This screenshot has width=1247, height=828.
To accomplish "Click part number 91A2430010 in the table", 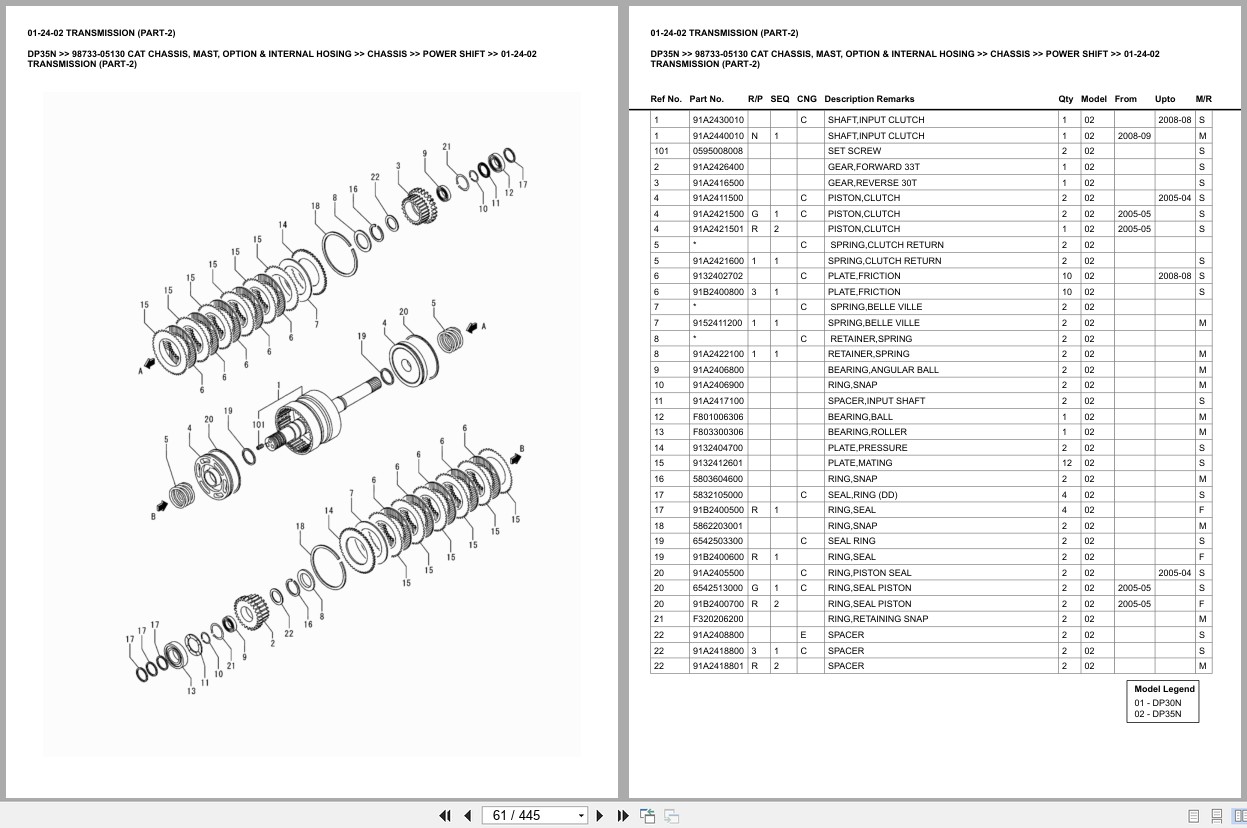I will 712,119.
